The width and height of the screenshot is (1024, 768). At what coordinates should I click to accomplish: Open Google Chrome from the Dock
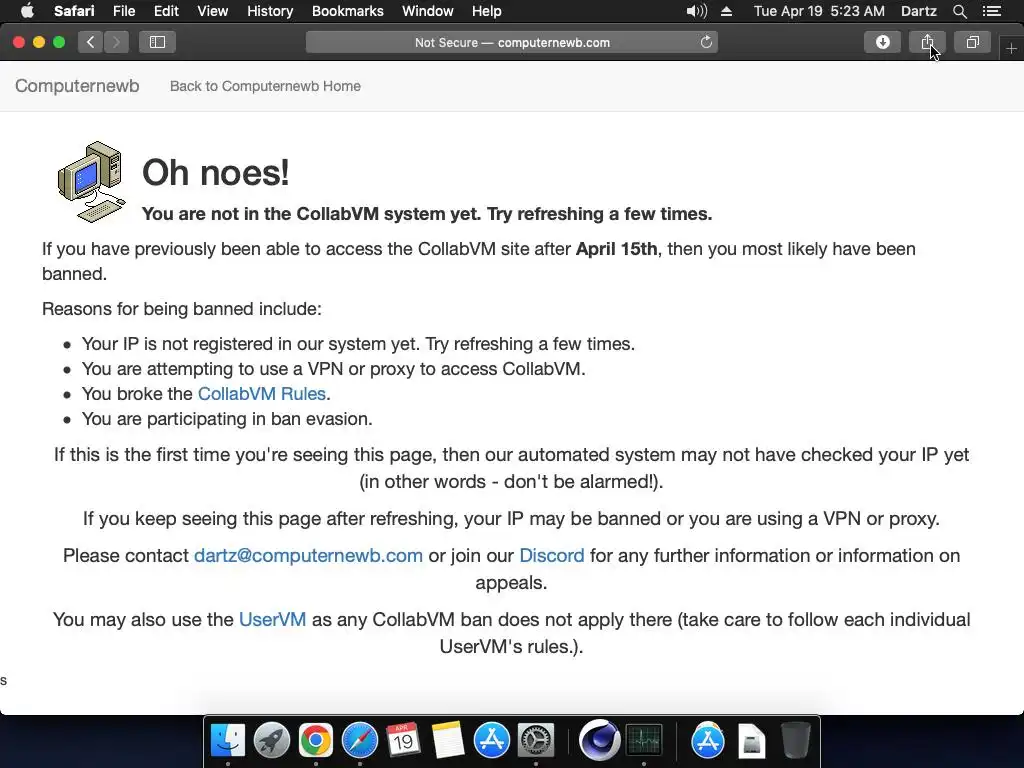tap(315, 741)
